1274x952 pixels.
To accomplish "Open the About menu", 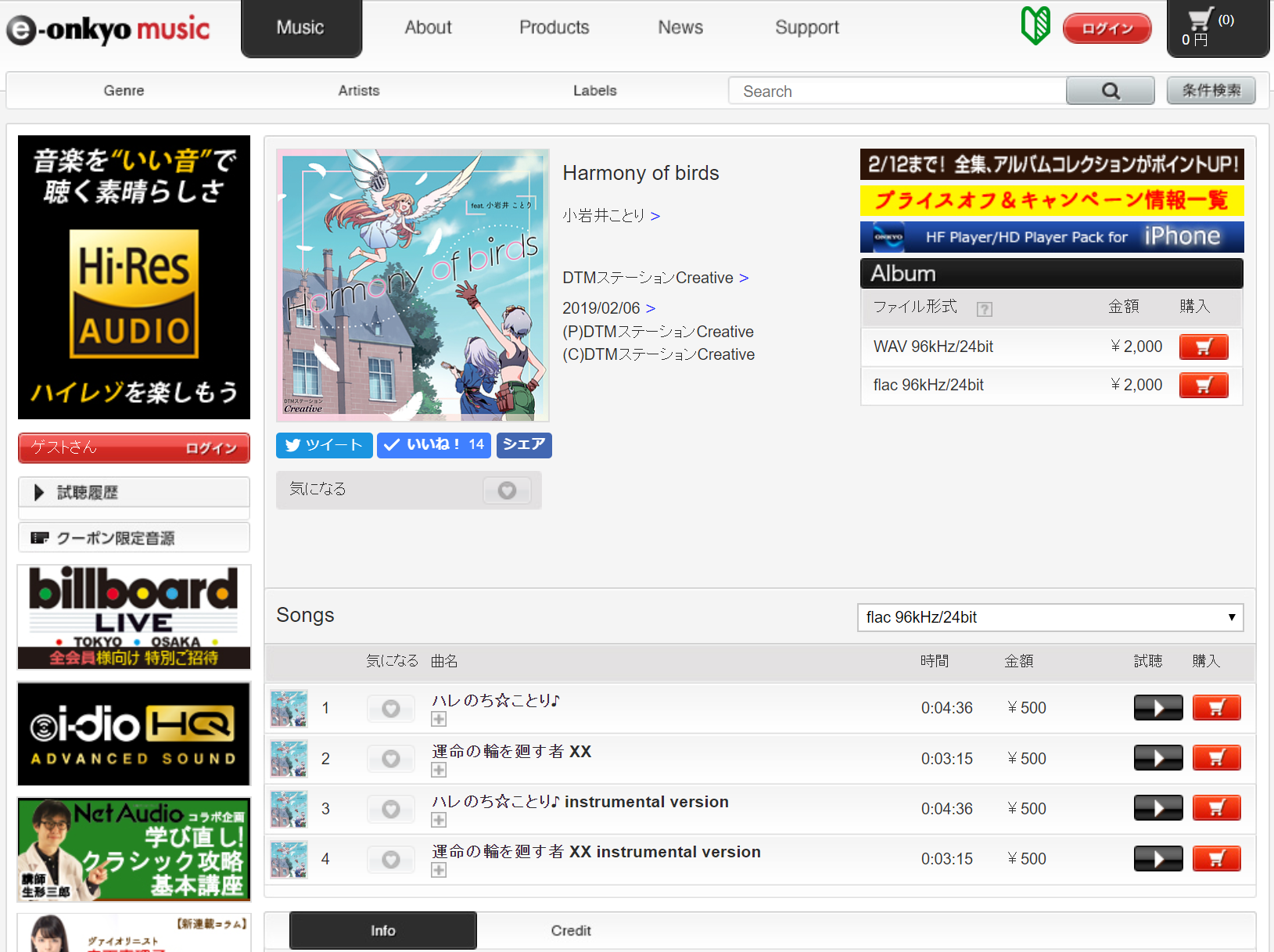I will (428, 27).
